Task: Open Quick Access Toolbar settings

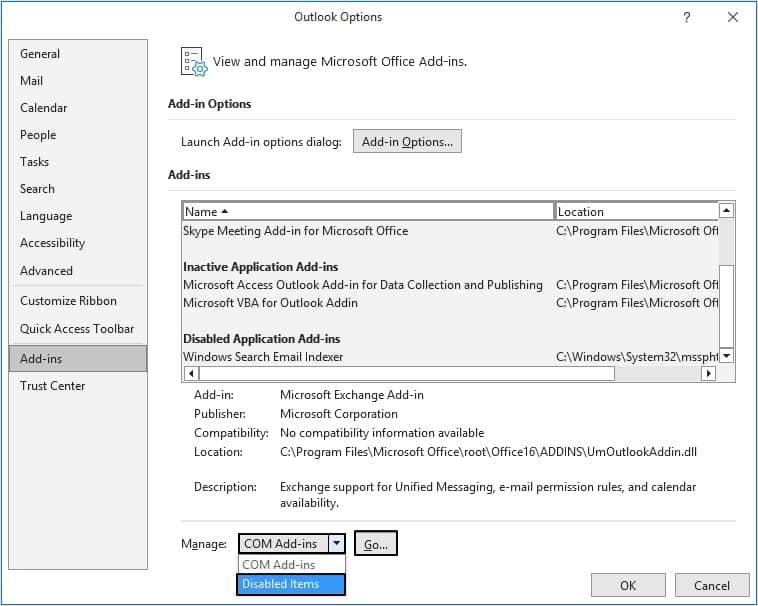Action: [x=77, y=329]
